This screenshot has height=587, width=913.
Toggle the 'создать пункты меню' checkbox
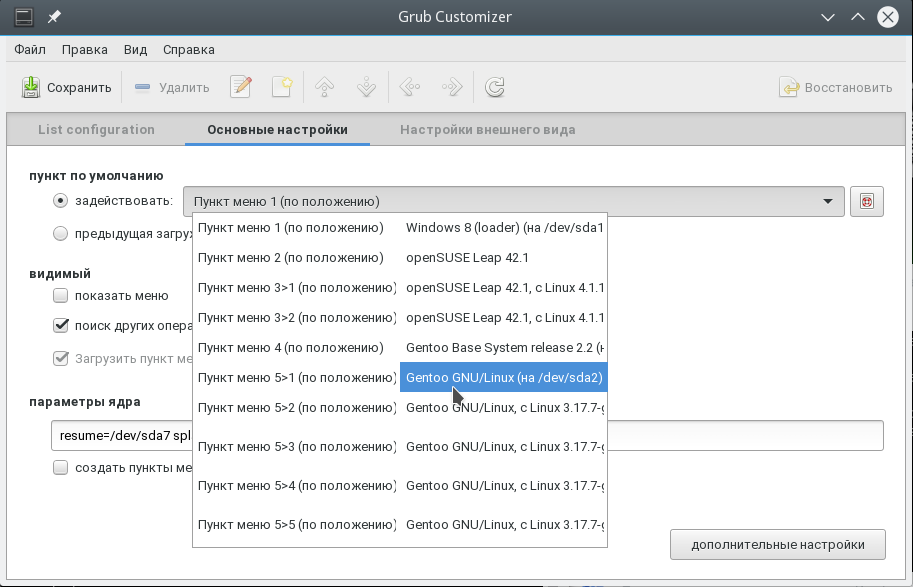(x=61, y=467)
